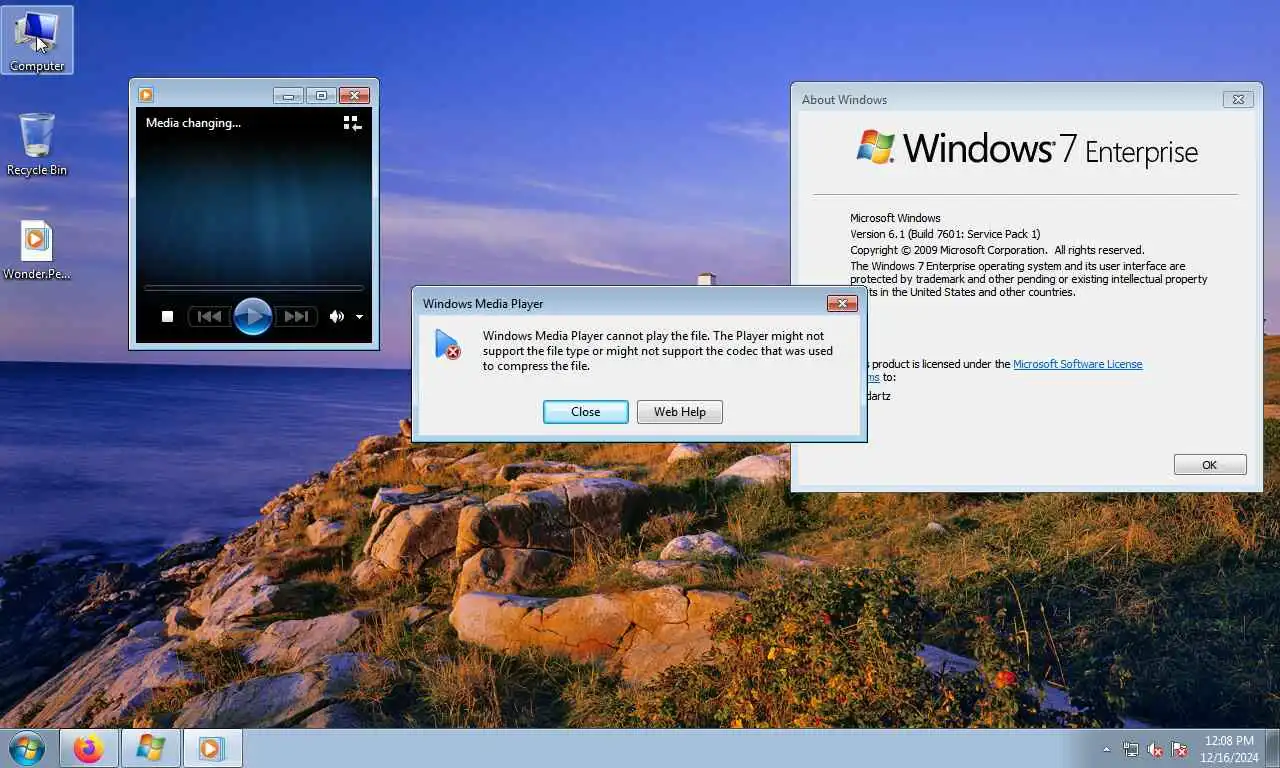Viewport: 1280px width, 768px height.
Task: Skip to next track in Media Player
Action: click(296, 316)
